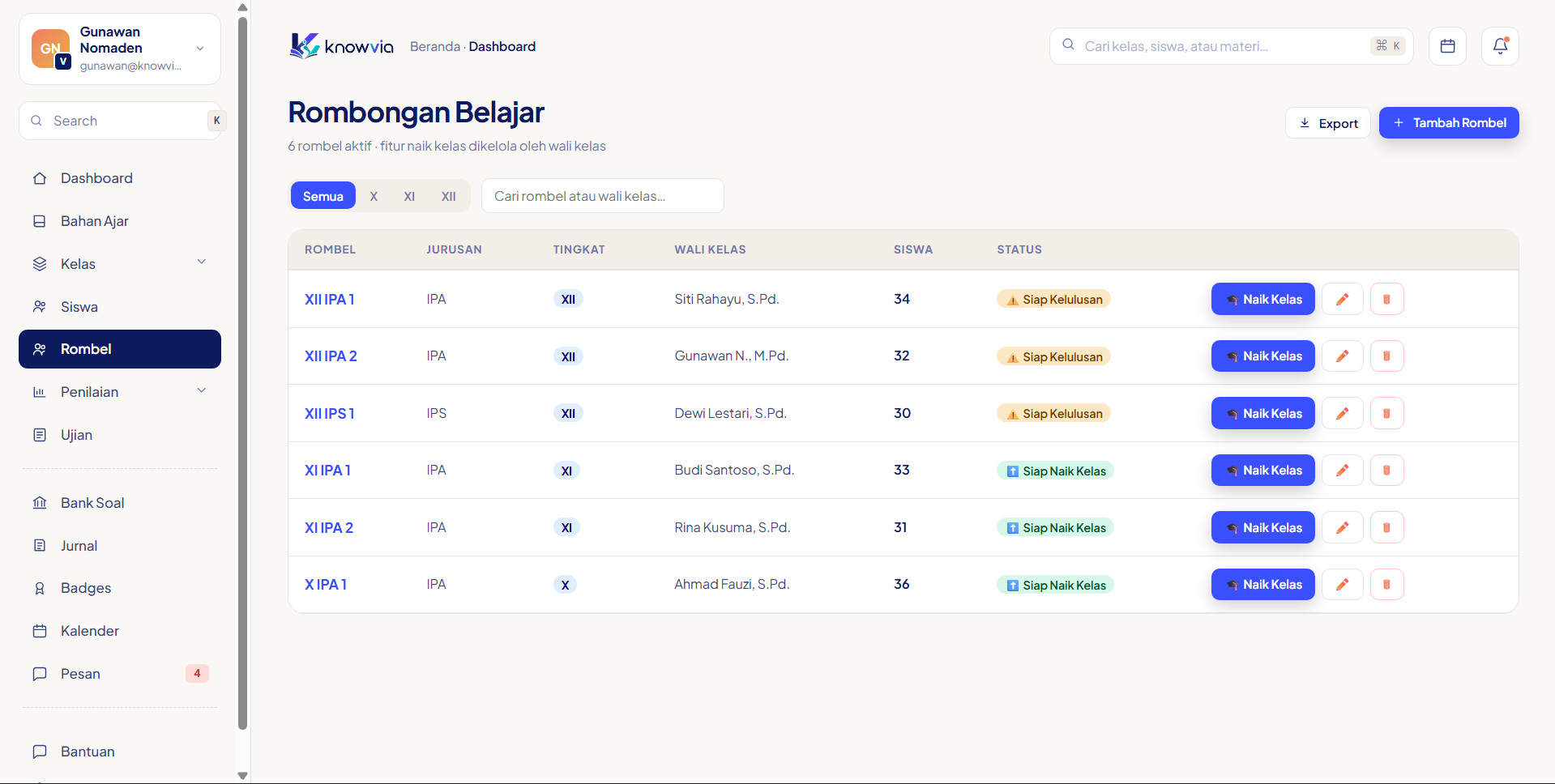
Task: Open the calendar icon in header
Action: pyautogui.click(x=1447, y=46)
